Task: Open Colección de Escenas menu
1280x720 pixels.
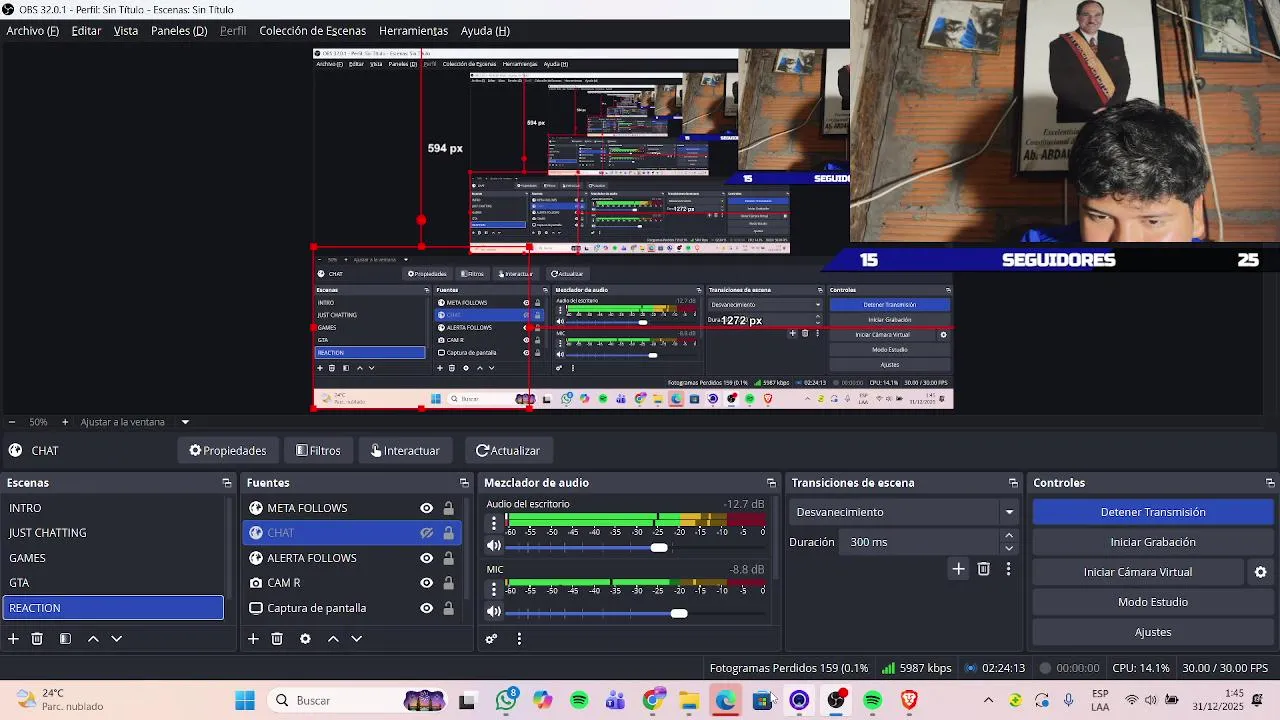Action: [312, 31]
